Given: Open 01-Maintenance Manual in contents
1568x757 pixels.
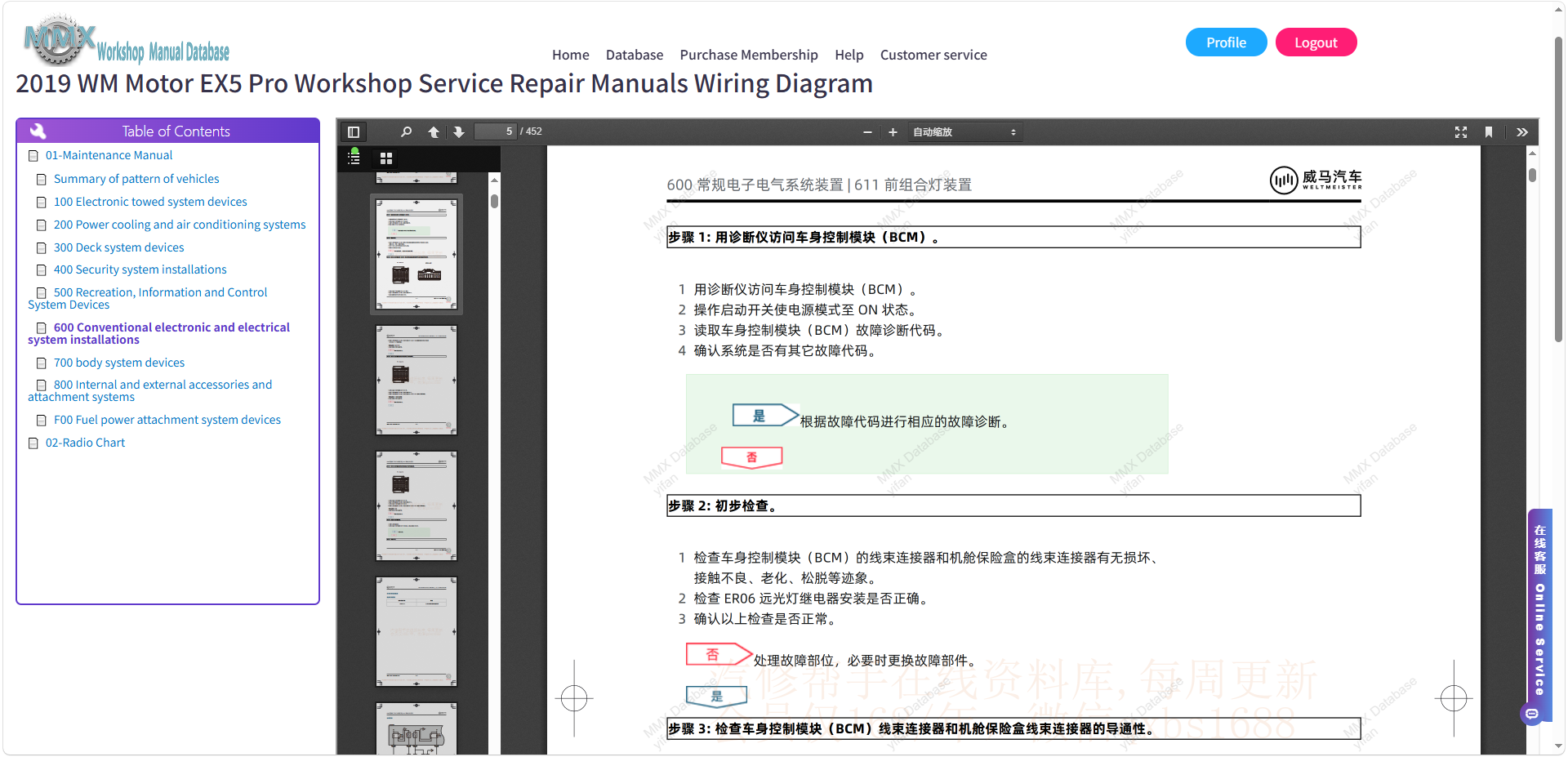Looking at the screenshot, I should click(109, 155).
